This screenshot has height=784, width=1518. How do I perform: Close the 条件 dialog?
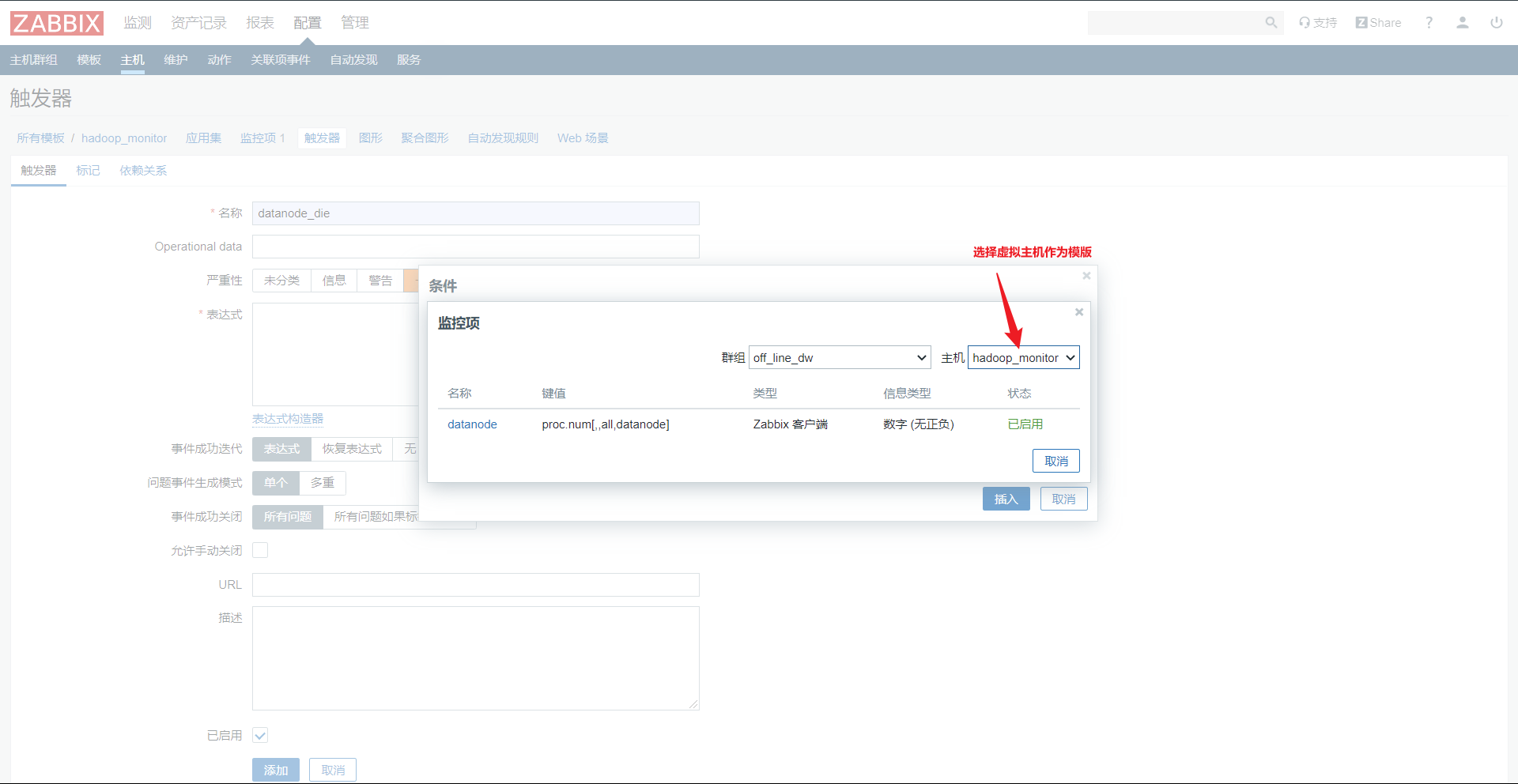1086,276
